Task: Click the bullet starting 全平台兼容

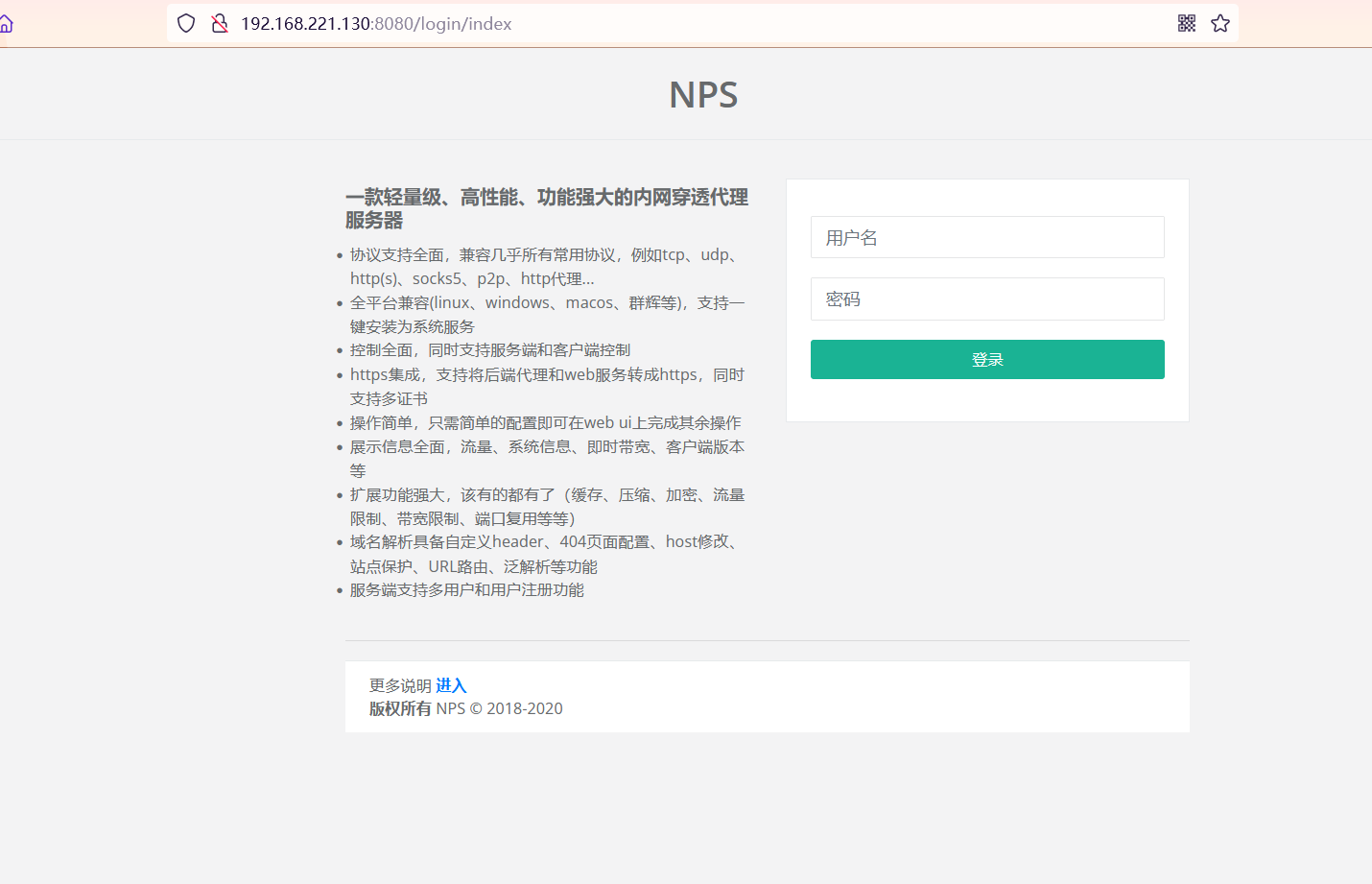Action: pyautogui.click(x=547, y=315)
